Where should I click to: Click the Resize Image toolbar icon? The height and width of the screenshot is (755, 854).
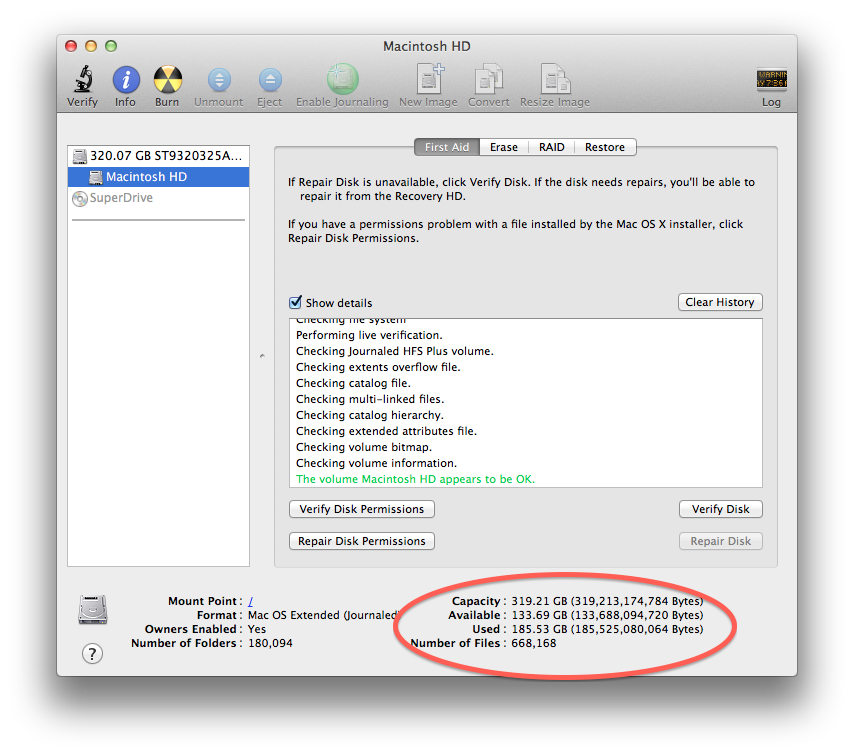point(555,79)
